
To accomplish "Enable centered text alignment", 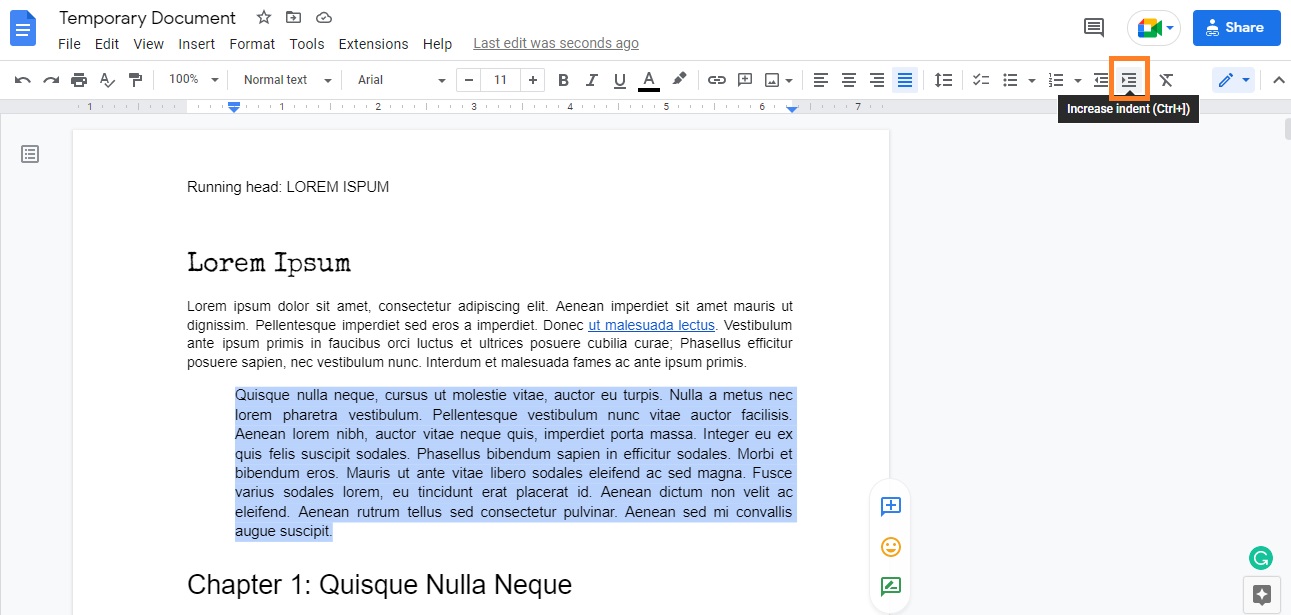I will tap(849, 79).
